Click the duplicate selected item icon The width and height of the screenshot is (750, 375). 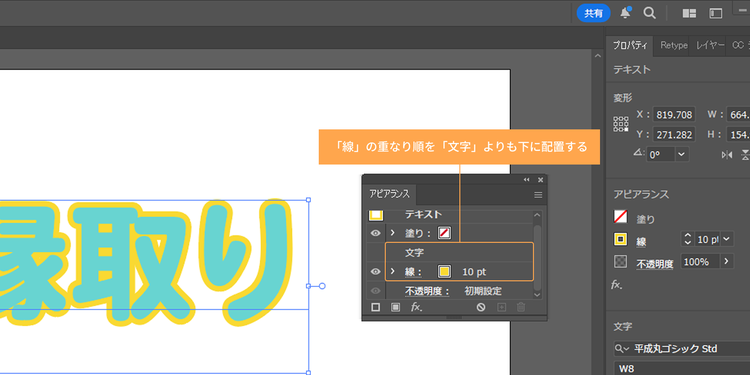[x=501, y=307]
